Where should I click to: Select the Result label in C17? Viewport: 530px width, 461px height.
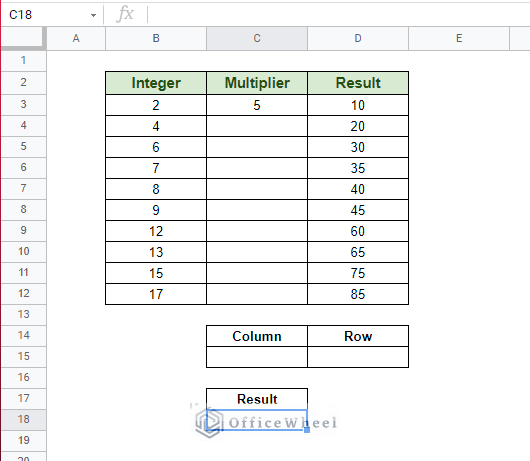pyautogui.click(x=257, y=399)
